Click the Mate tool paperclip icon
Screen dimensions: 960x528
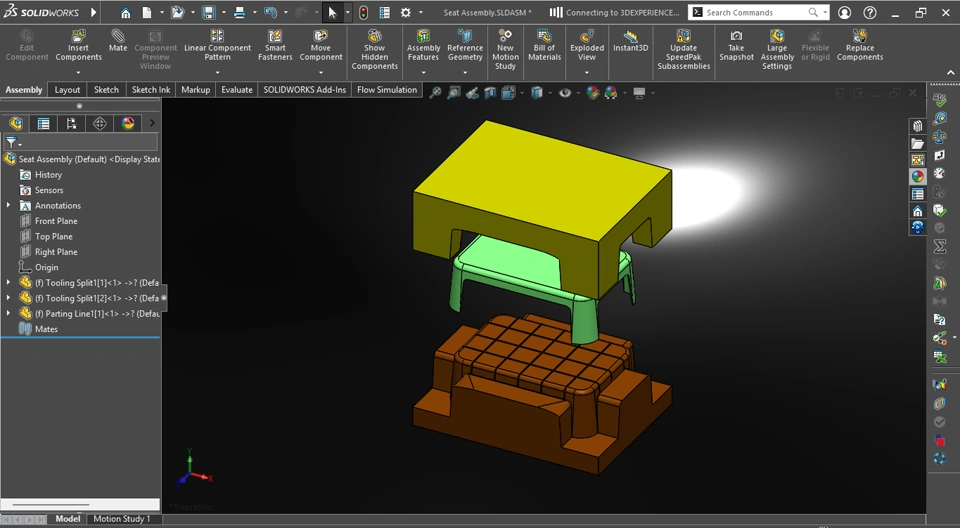click(118, 36)
